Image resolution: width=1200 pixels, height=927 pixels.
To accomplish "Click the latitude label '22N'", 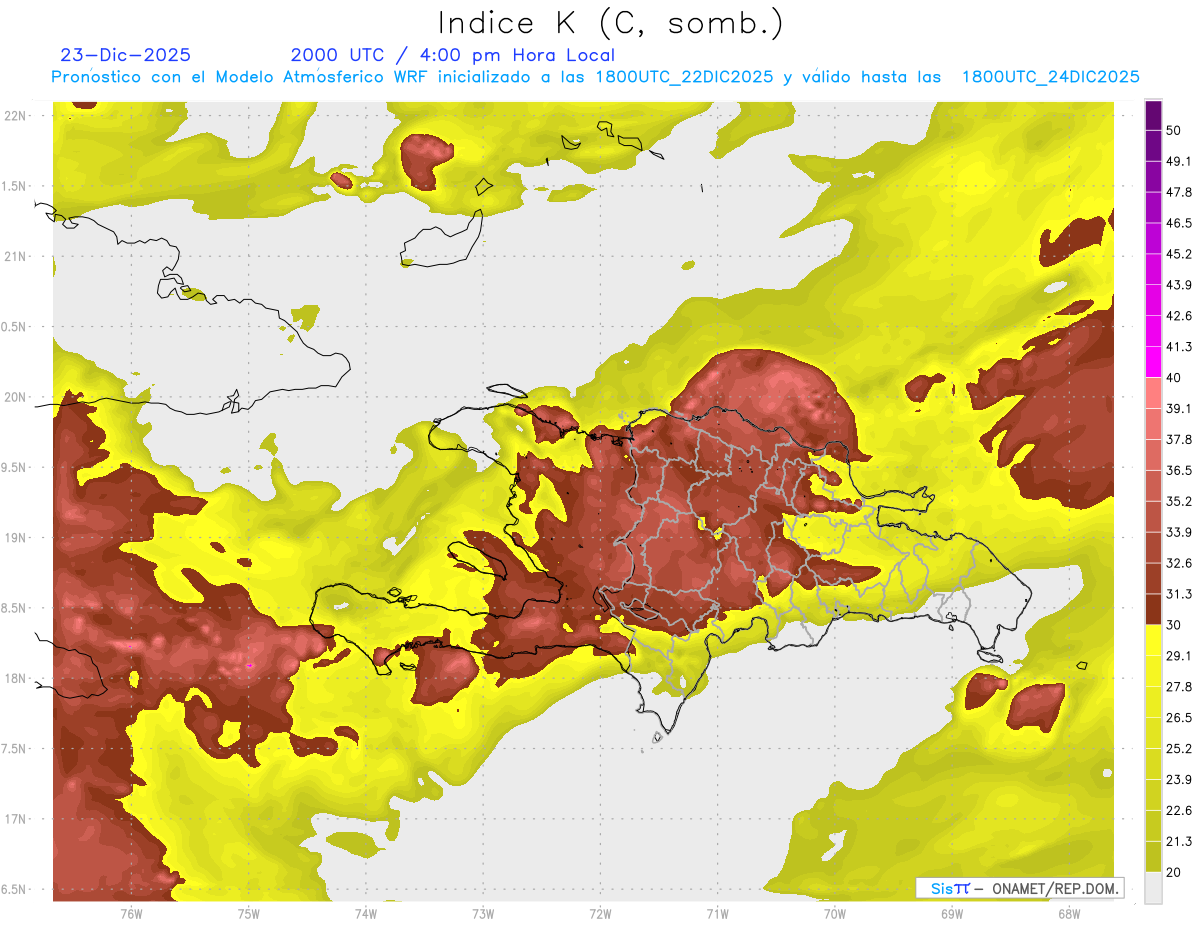I will (x=15, y=116).
